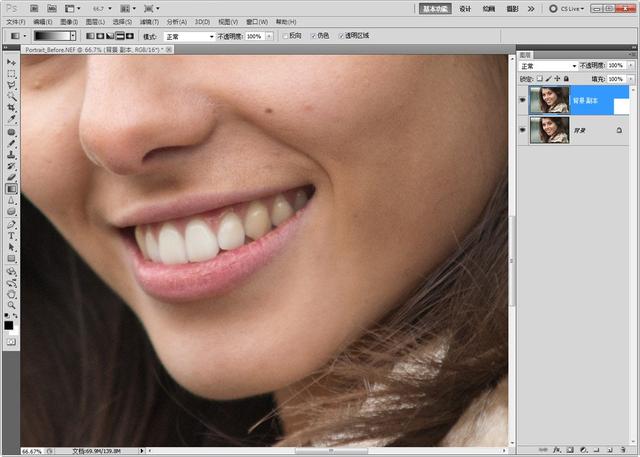640x457 pixels.
Task: Select the Lasso tool
Action: [11, 85]
